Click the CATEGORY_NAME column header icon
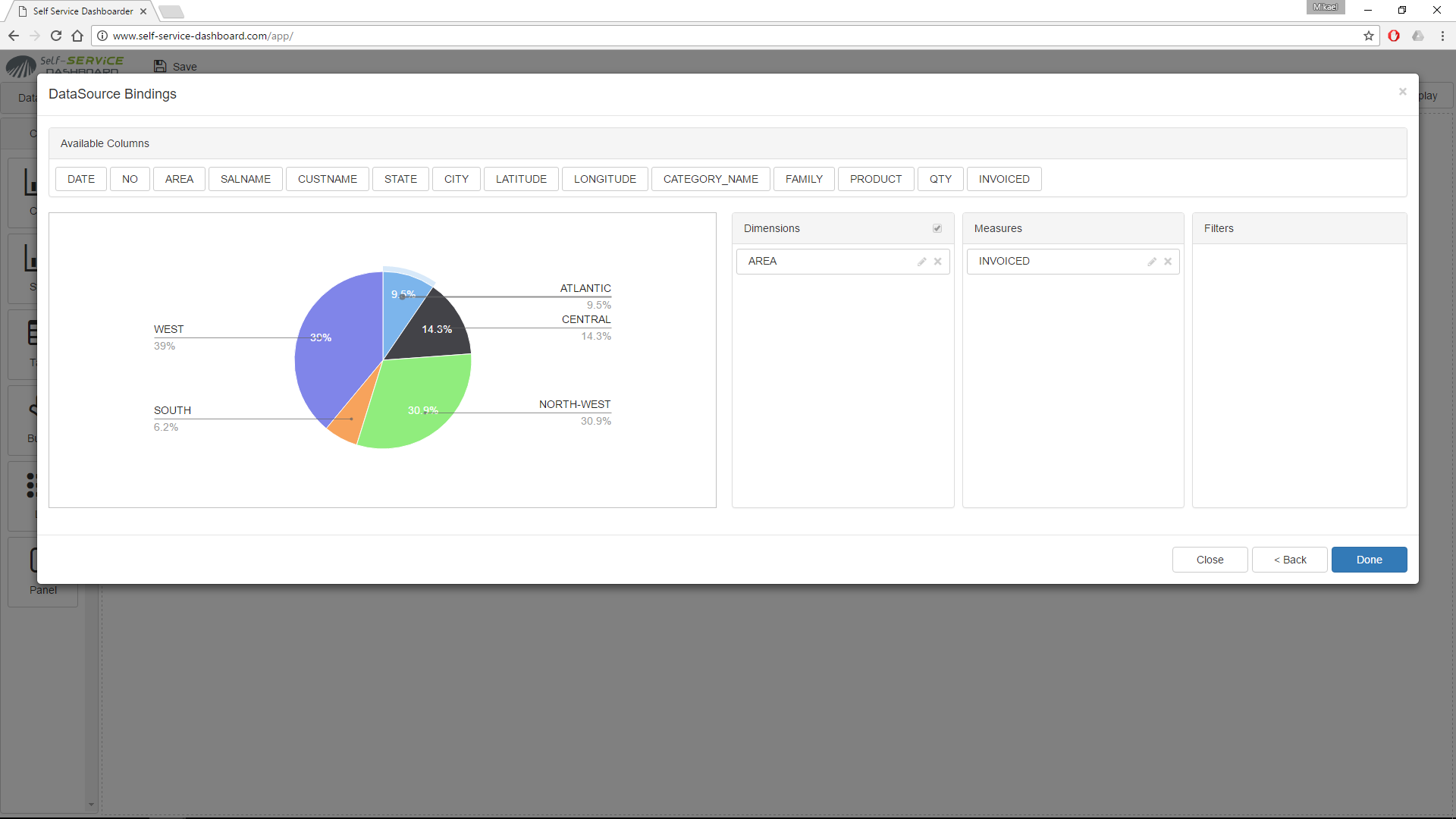The image size is (1456, 819). click(711, 178)
